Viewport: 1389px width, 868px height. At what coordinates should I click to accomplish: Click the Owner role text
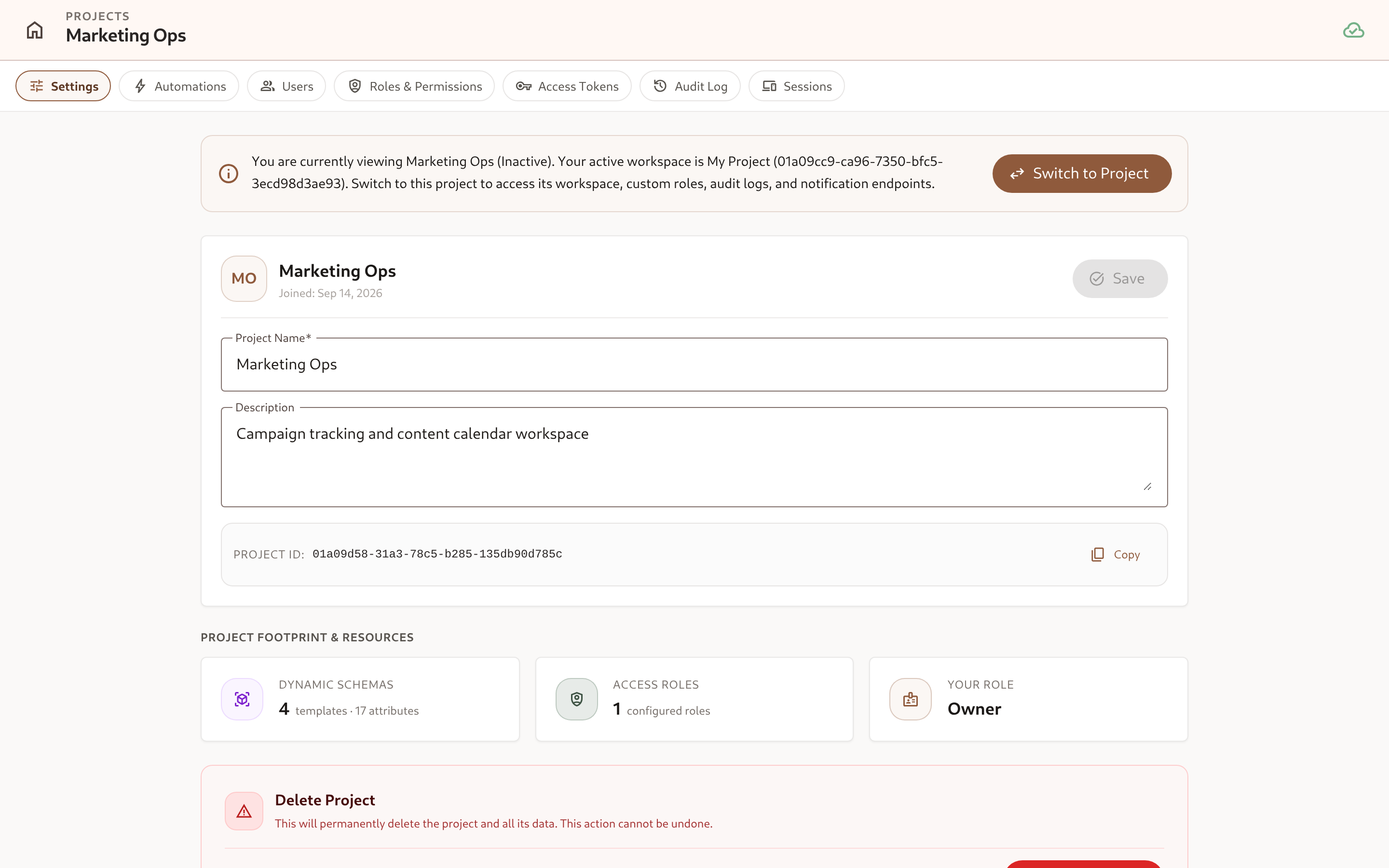[974, 709]
